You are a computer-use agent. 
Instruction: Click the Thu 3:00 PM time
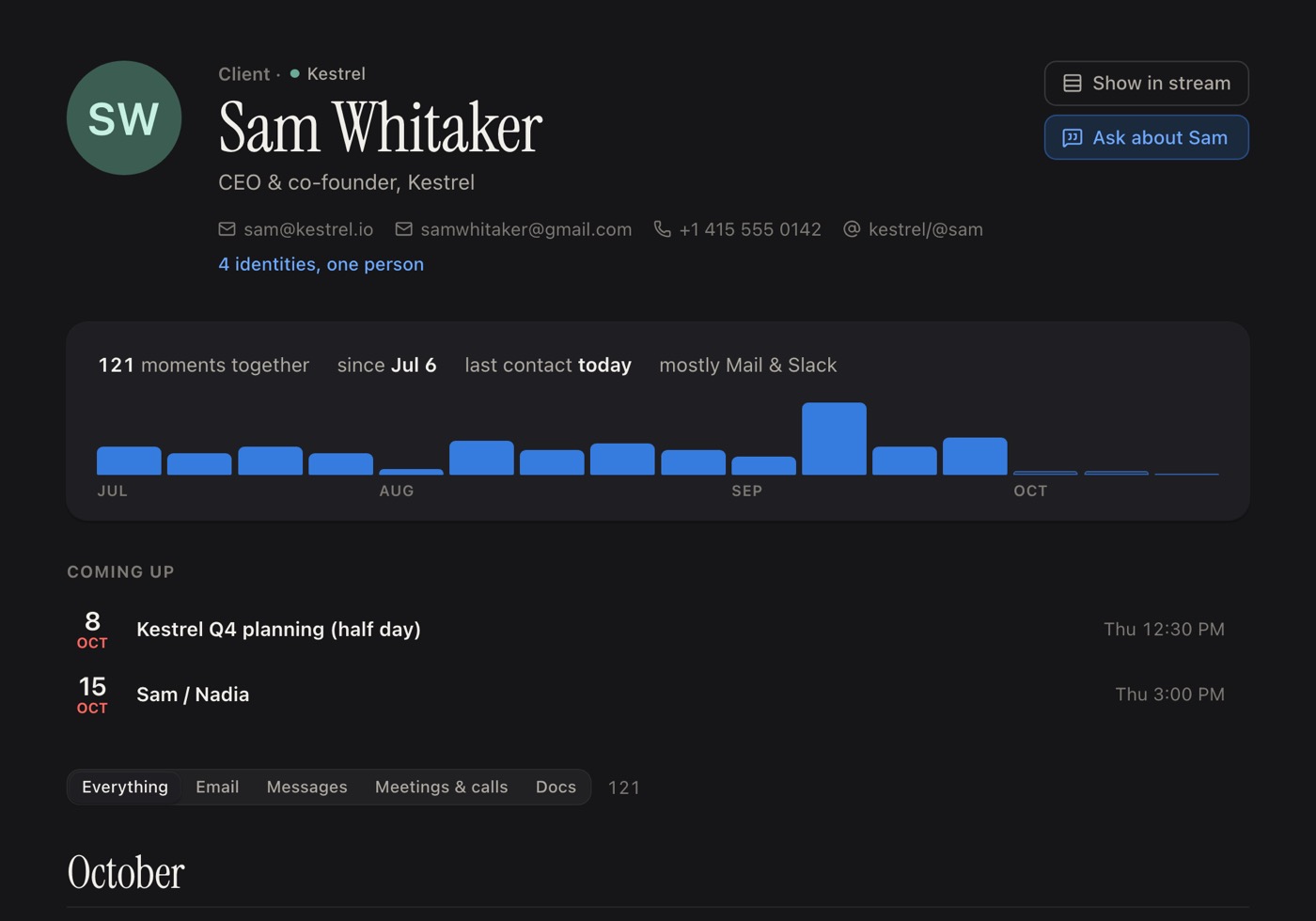click(x=1169, y=695)
